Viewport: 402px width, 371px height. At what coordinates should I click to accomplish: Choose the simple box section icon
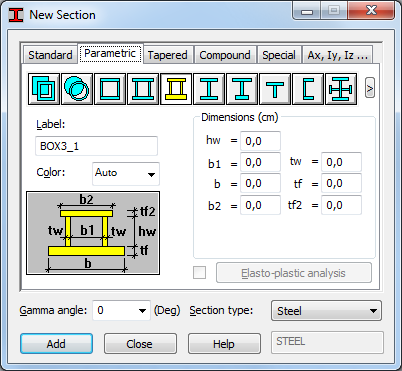[110, 89]
